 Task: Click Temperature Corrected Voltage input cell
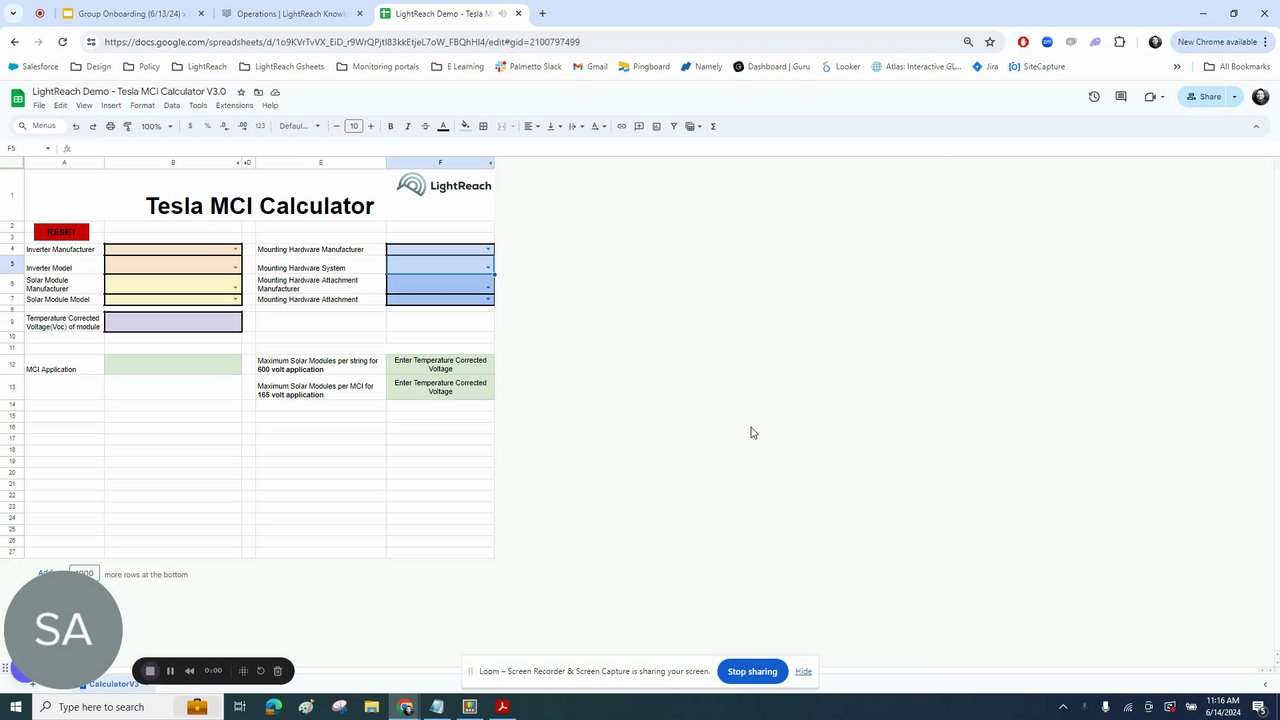coord(173,322)
